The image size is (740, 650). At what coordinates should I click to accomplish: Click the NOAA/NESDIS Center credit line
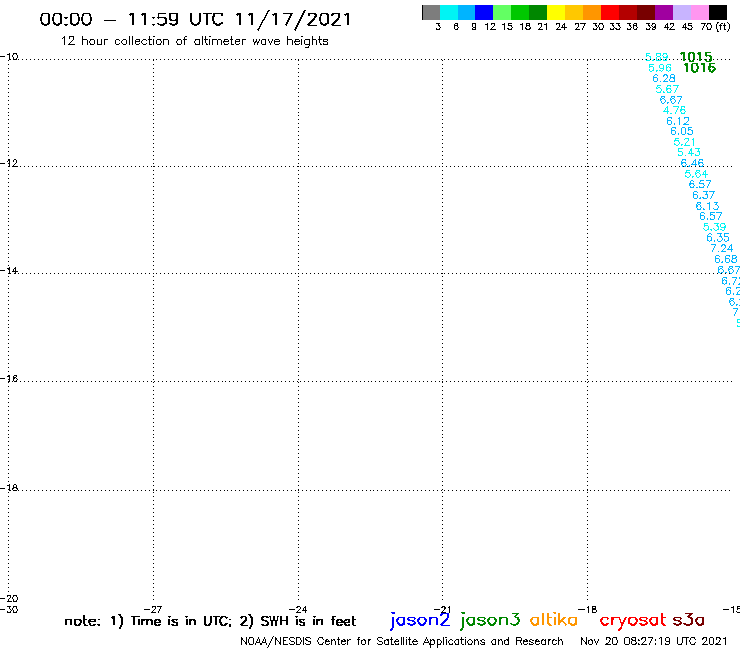402,641
